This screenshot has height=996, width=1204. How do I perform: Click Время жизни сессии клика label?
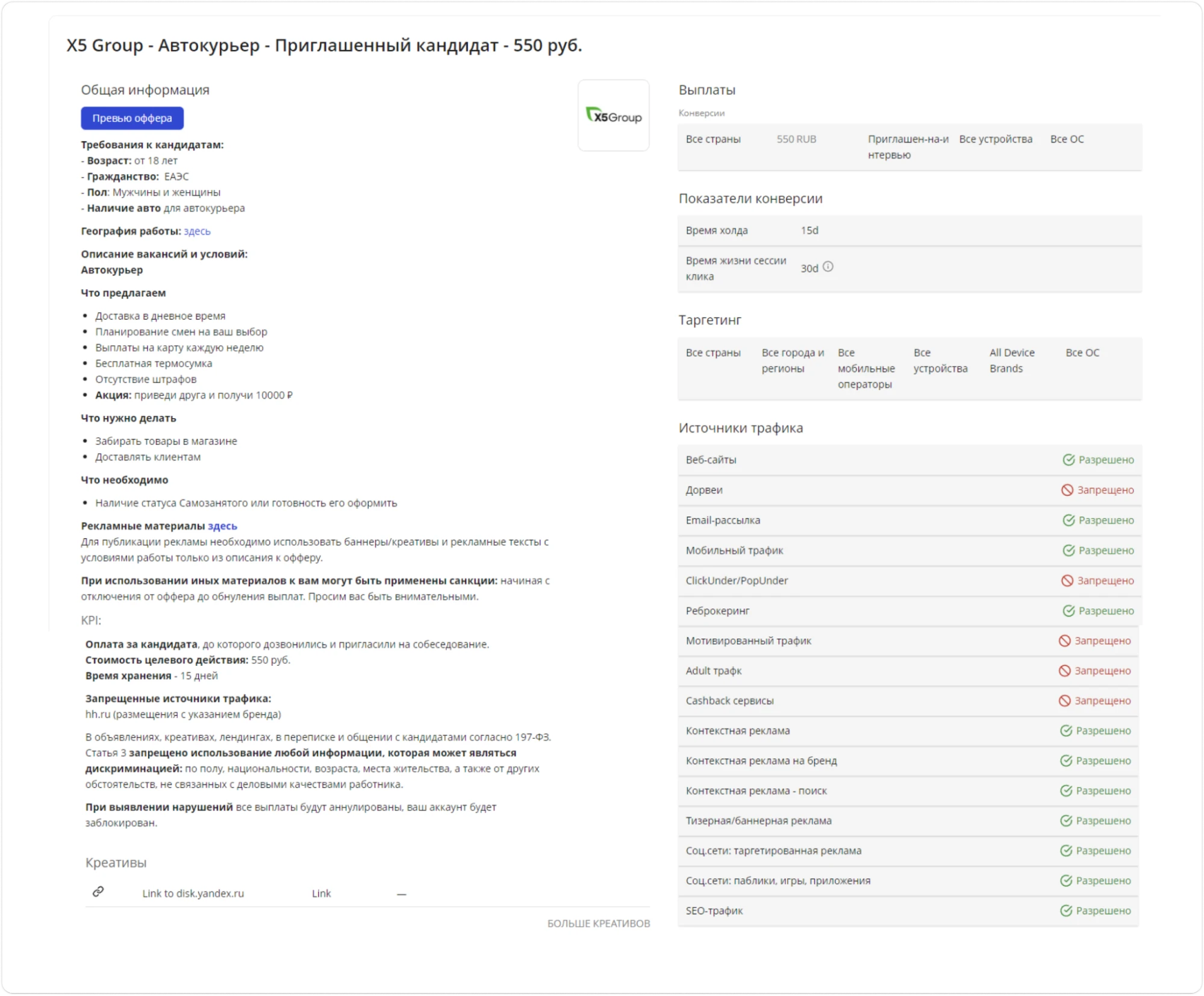click(x=735, y=268)
